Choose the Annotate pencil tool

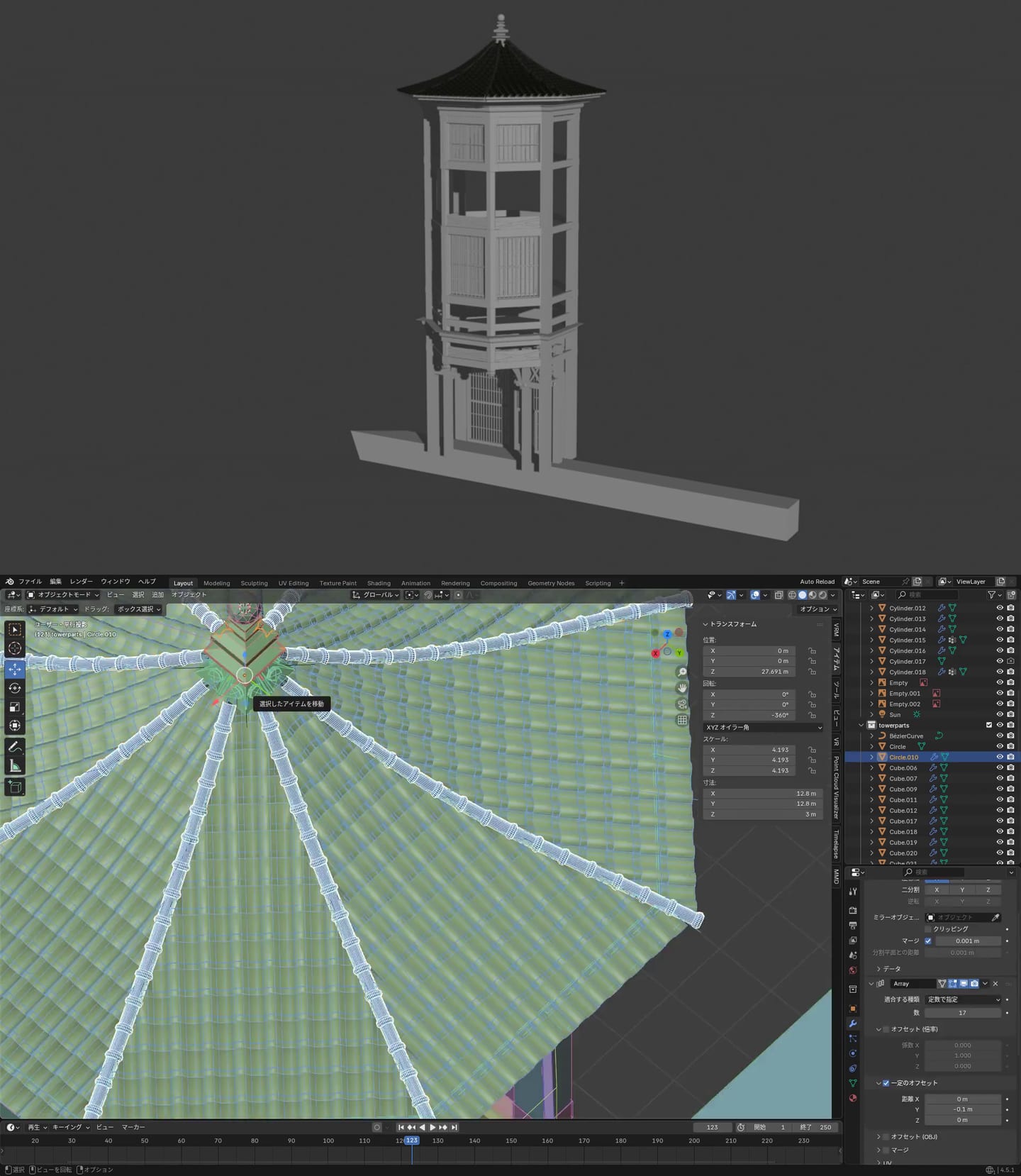(x=15, y=747)
